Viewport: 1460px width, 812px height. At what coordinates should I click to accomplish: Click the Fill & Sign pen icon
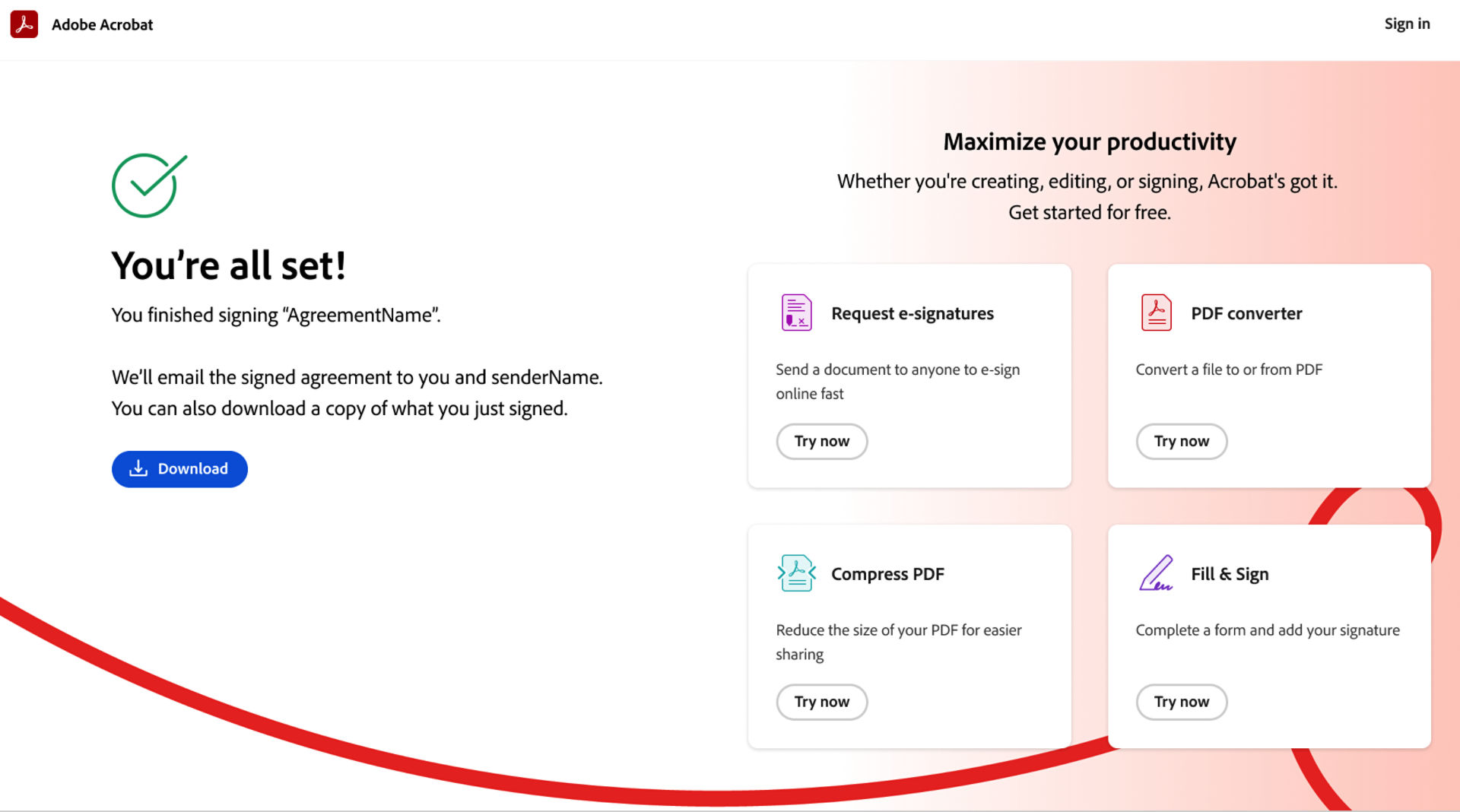pos(1156,573)
